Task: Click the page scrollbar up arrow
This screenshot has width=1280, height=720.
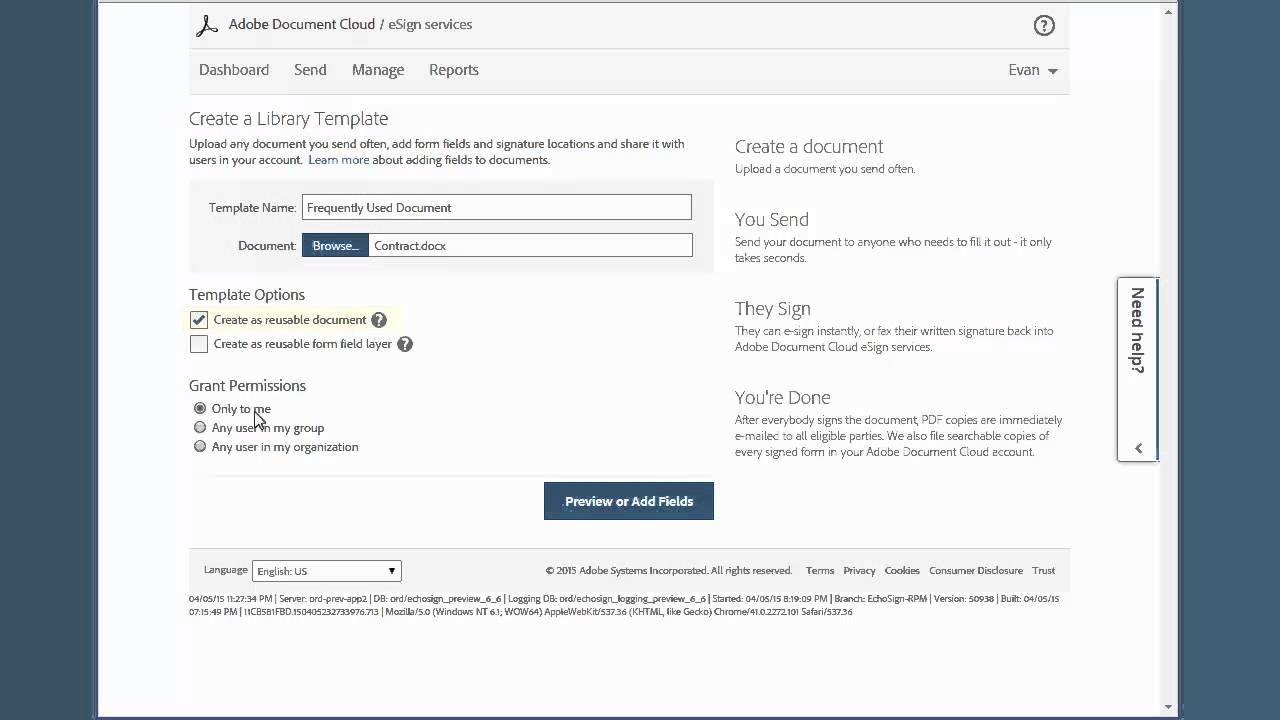Action: [1169, 11]
